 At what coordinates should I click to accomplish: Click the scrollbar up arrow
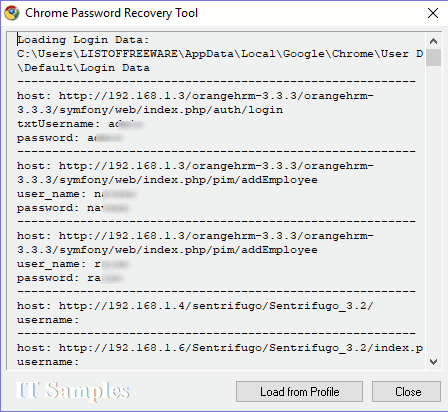coord(433,41)
